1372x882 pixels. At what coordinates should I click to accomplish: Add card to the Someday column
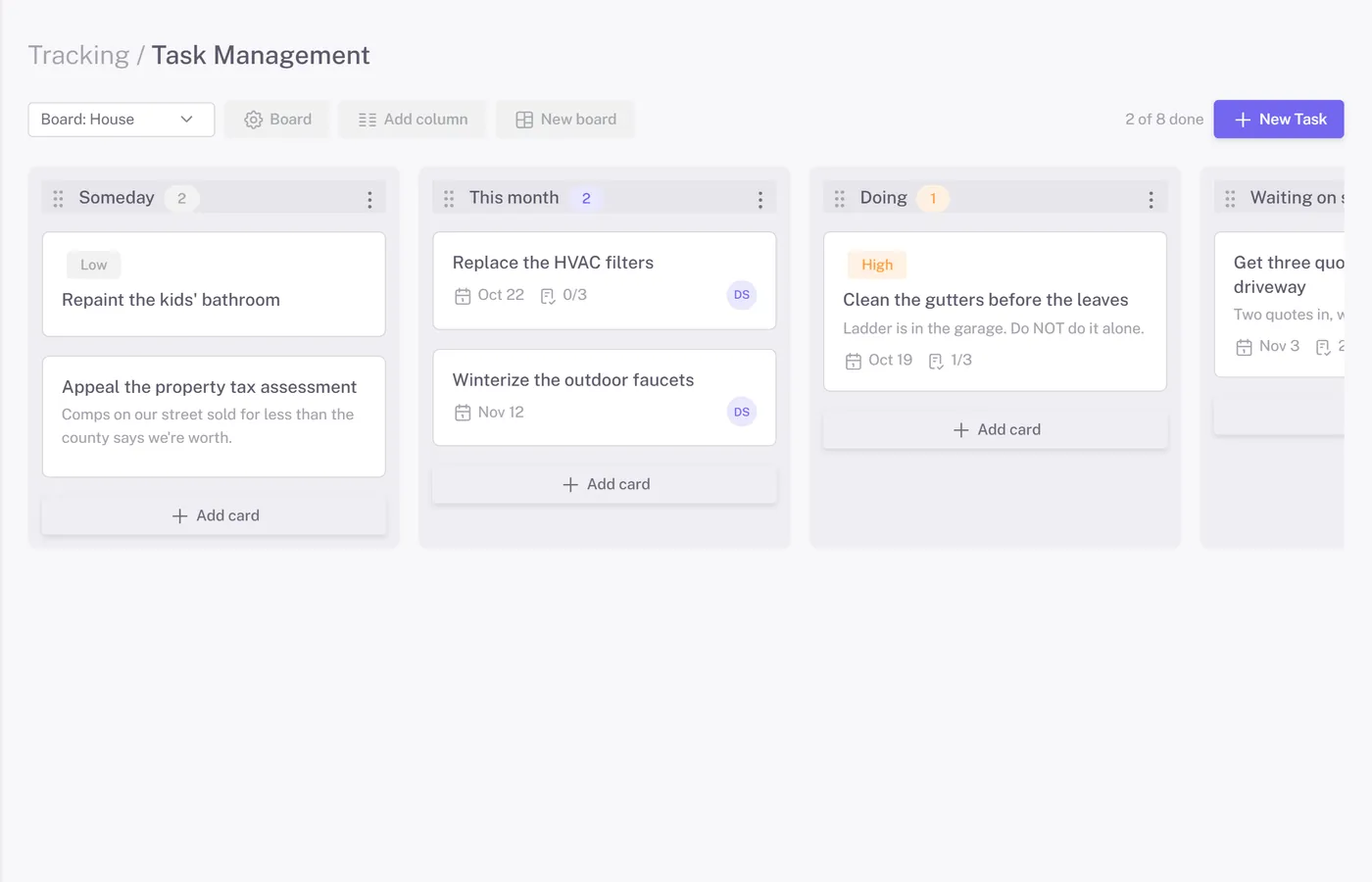click(x=214, y=515)
